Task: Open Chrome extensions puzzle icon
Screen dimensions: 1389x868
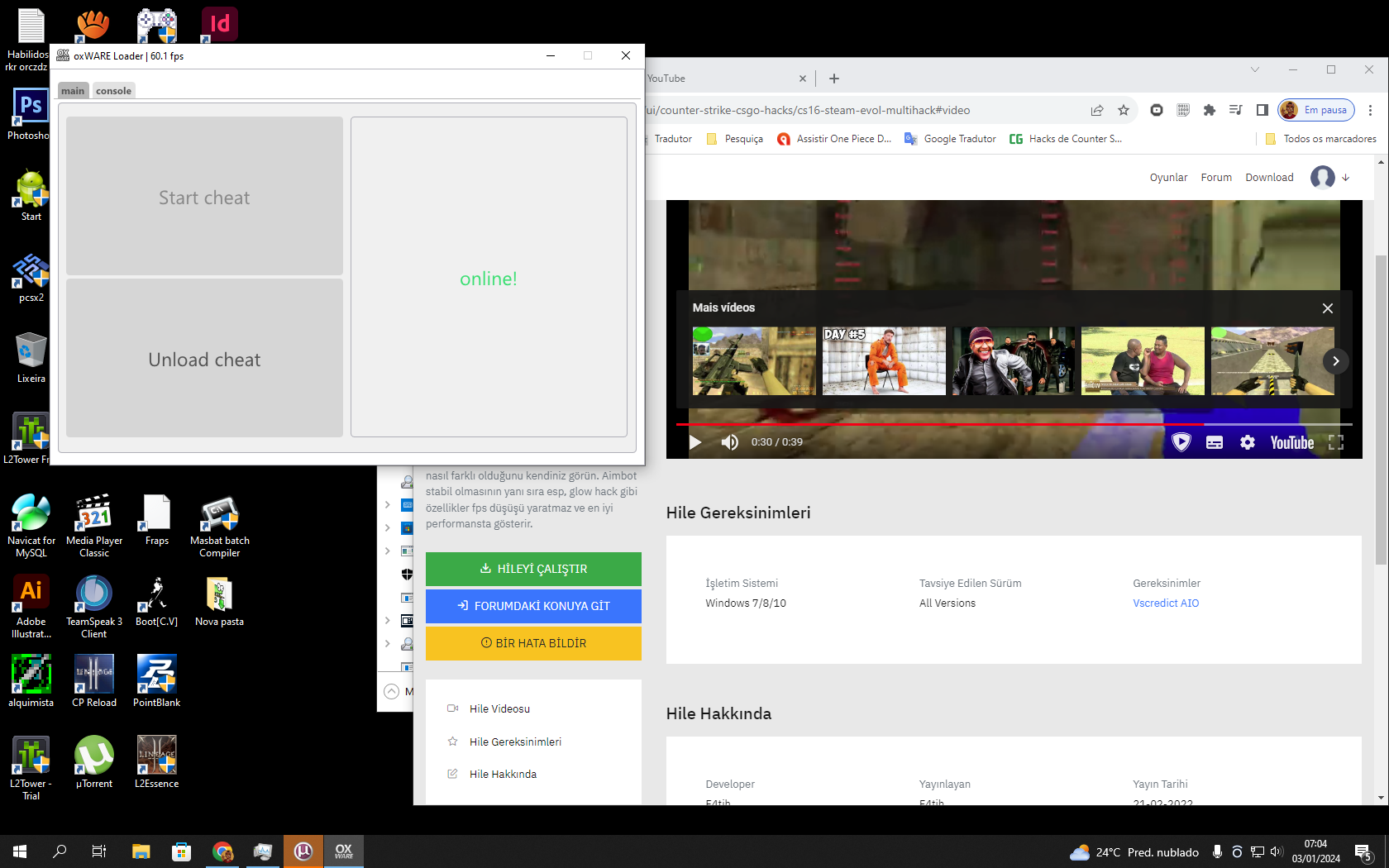Action: point(1210,110)
